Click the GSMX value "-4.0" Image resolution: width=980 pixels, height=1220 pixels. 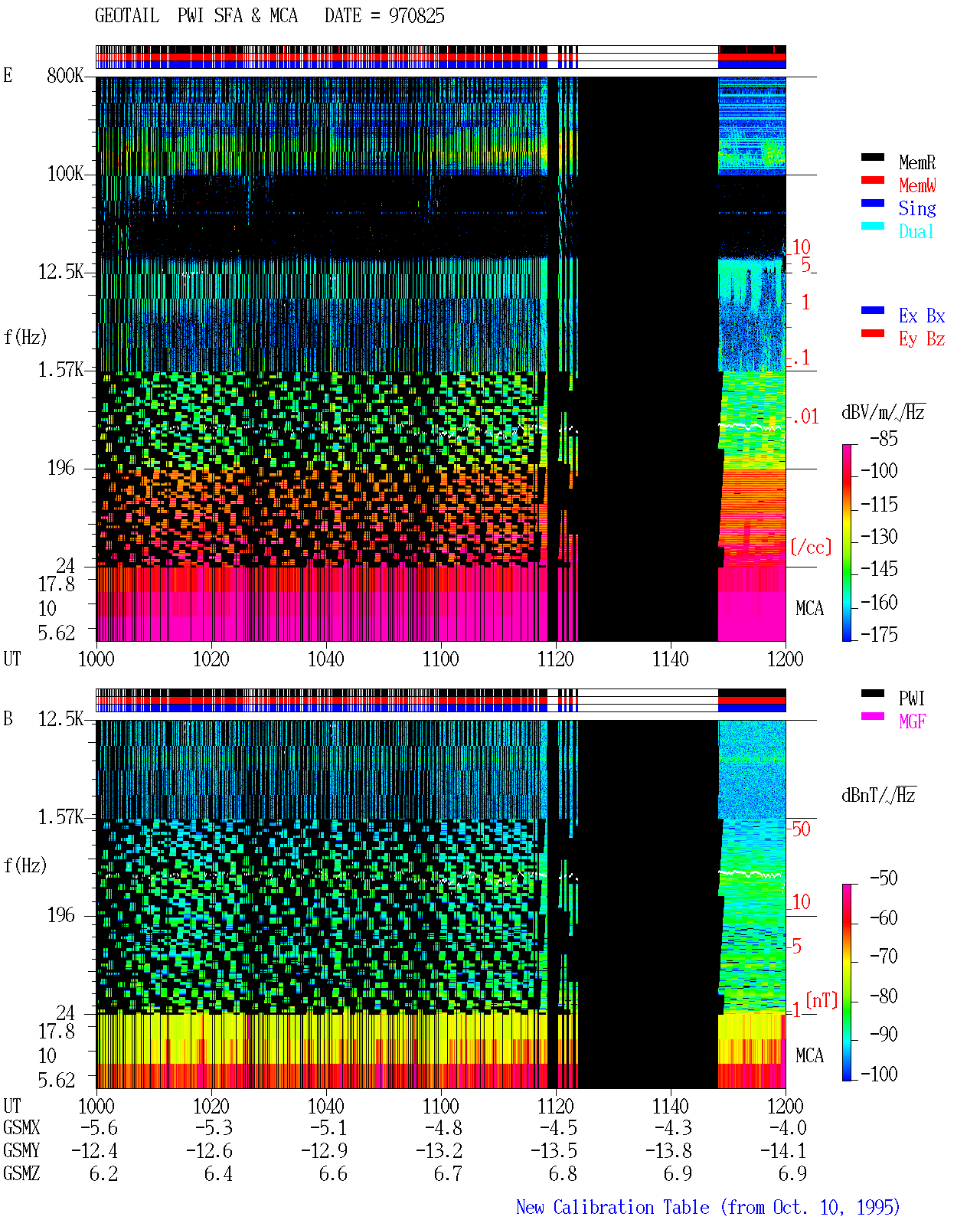[x=788, y=1128]
